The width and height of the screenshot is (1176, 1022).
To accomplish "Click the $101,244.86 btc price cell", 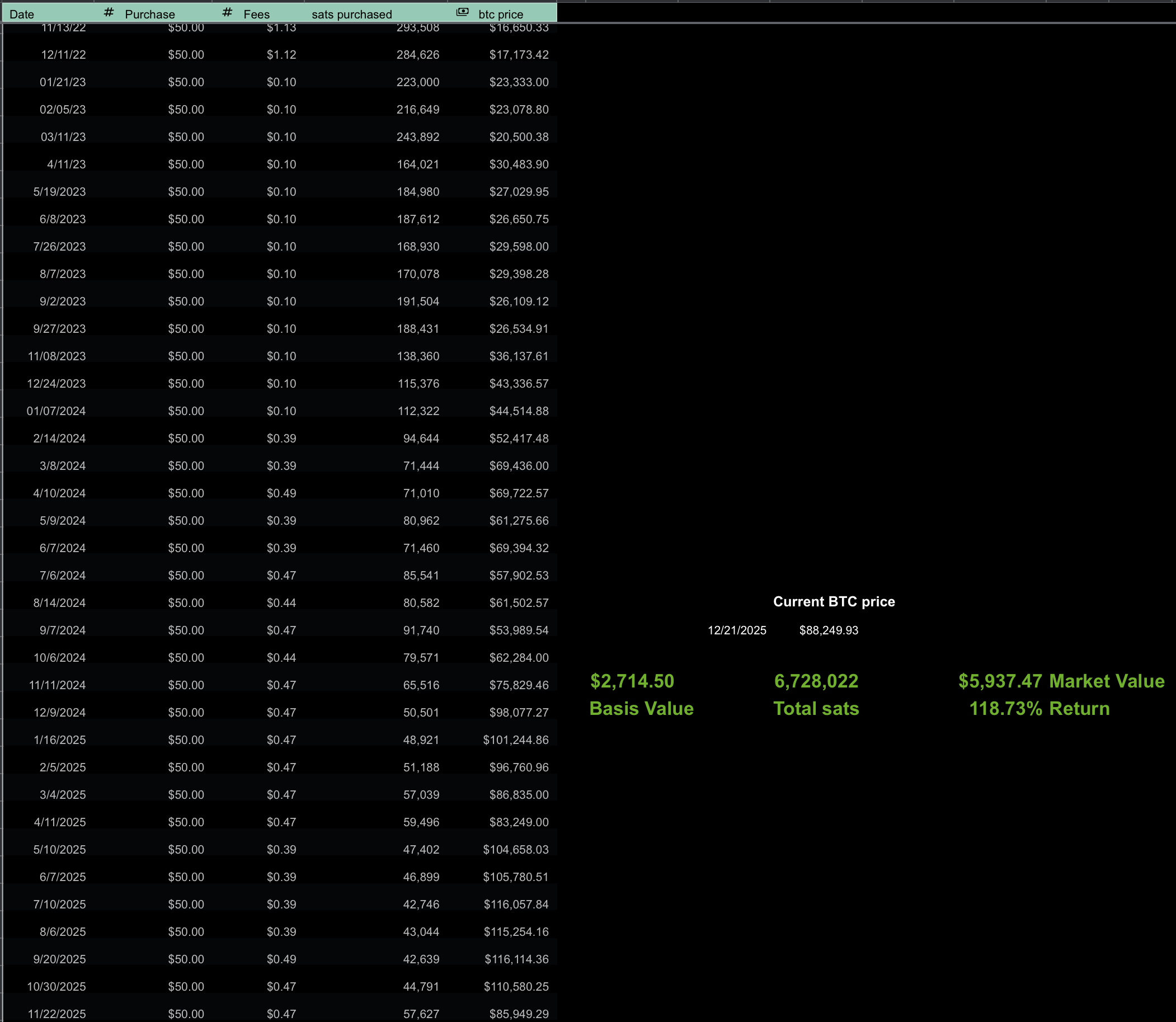I will (x=516, y=740).
